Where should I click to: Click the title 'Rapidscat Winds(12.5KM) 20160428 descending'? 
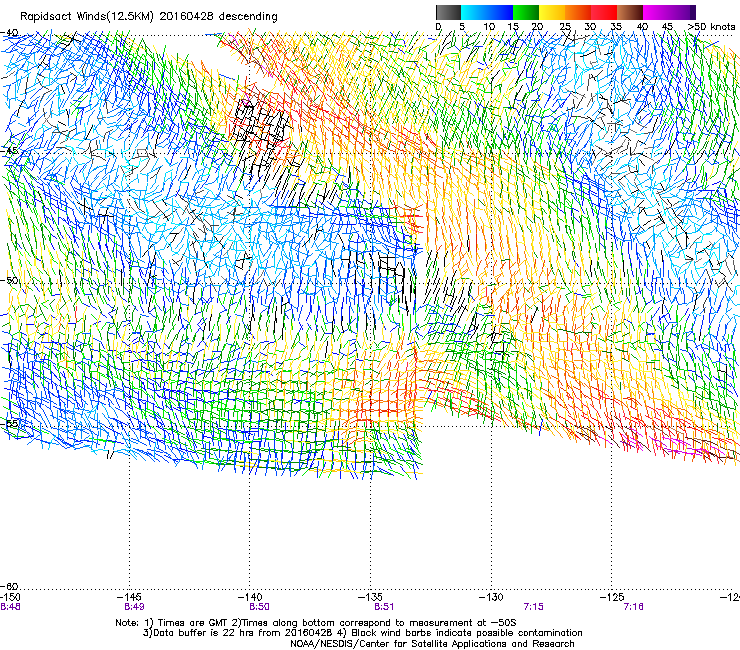point(149,16)
